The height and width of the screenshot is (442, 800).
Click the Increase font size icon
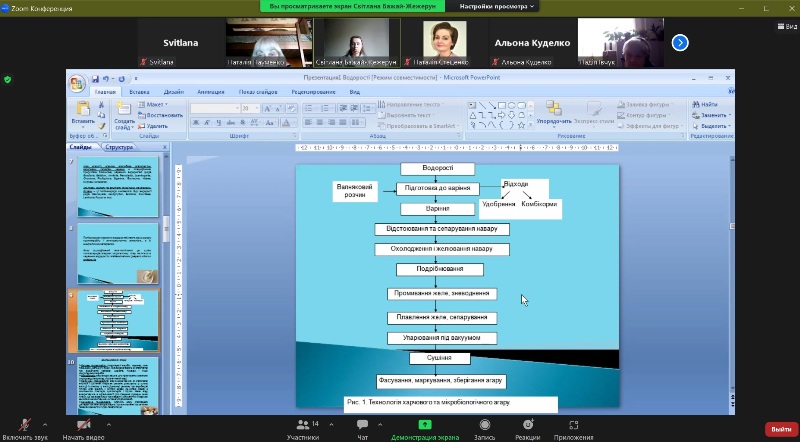coord(267,108)
